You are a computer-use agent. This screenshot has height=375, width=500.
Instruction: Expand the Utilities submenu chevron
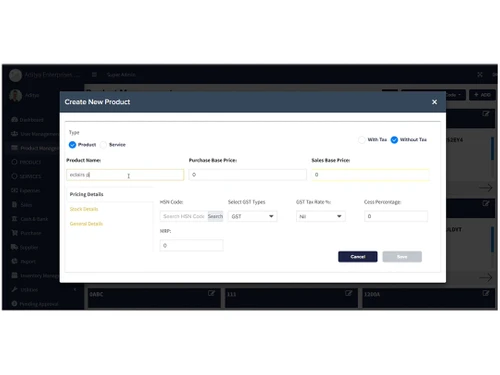click(x=75, y=289)
